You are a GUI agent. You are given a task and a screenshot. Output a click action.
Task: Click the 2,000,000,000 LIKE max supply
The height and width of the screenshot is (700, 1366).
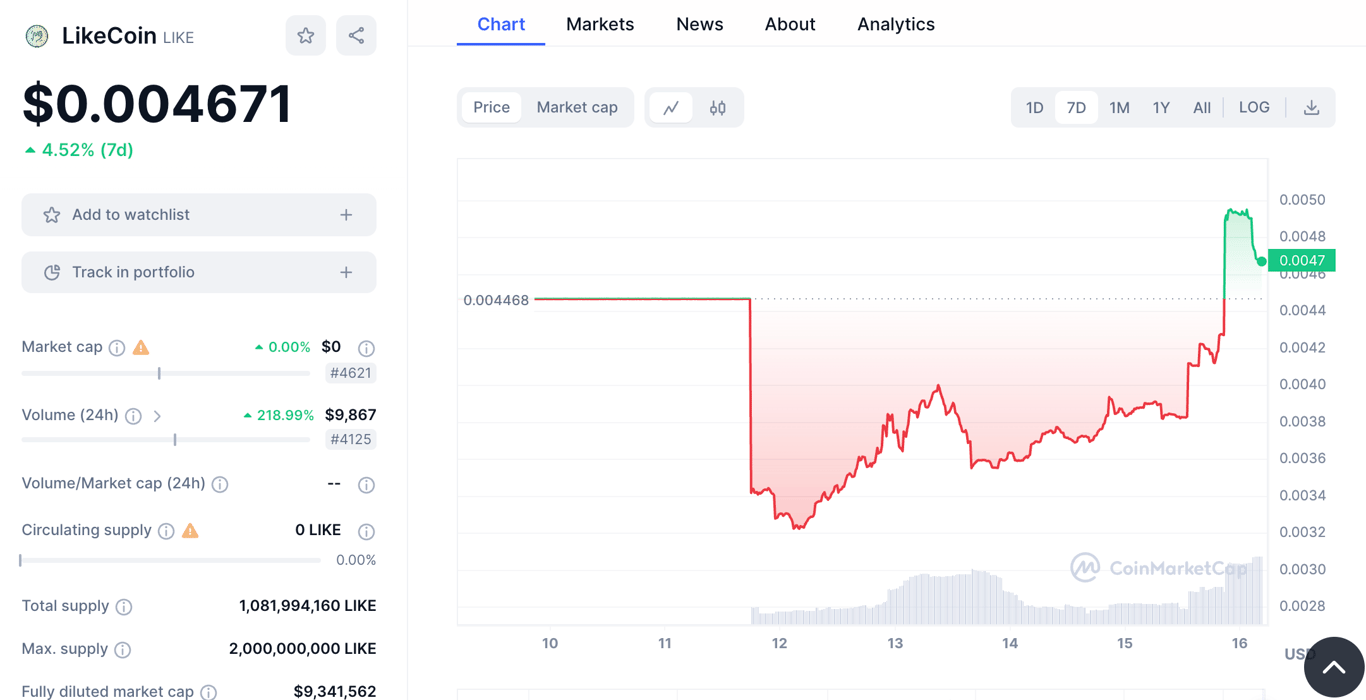click(303, 649)
